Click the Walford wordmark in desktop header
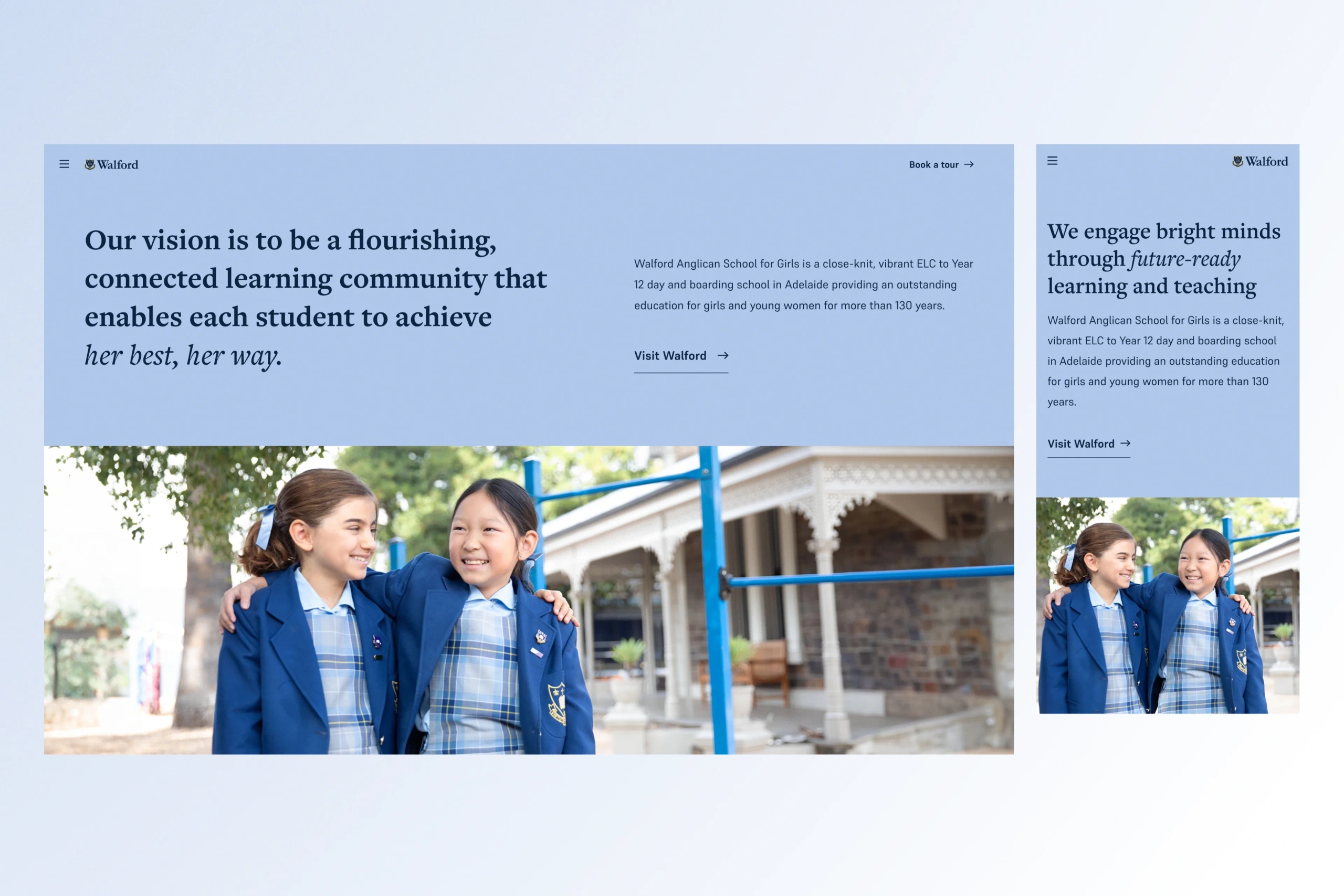Image resolution: width=1344 pixels, height=896 pixels. (118, 165)
